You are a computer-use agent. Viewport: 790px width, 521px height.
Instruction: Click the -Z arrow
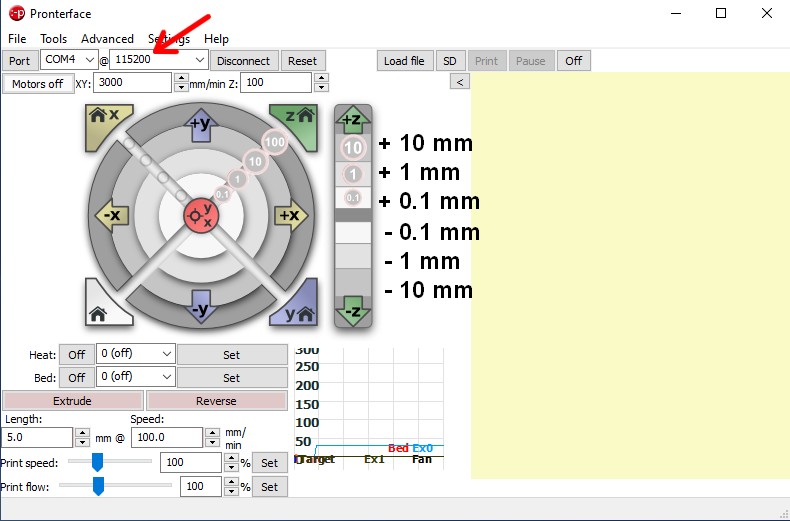[x=353, y=311]
